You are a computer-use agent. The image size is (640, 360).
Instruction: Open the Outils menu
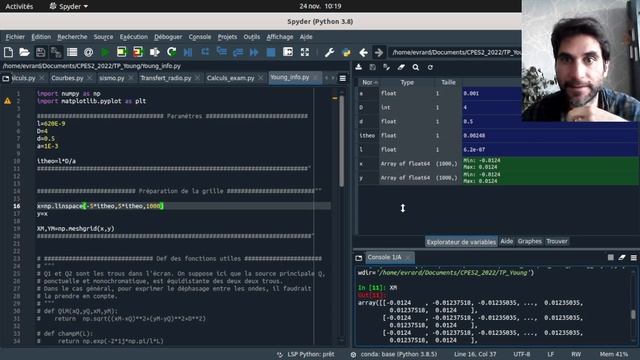[x=251, y=37]
